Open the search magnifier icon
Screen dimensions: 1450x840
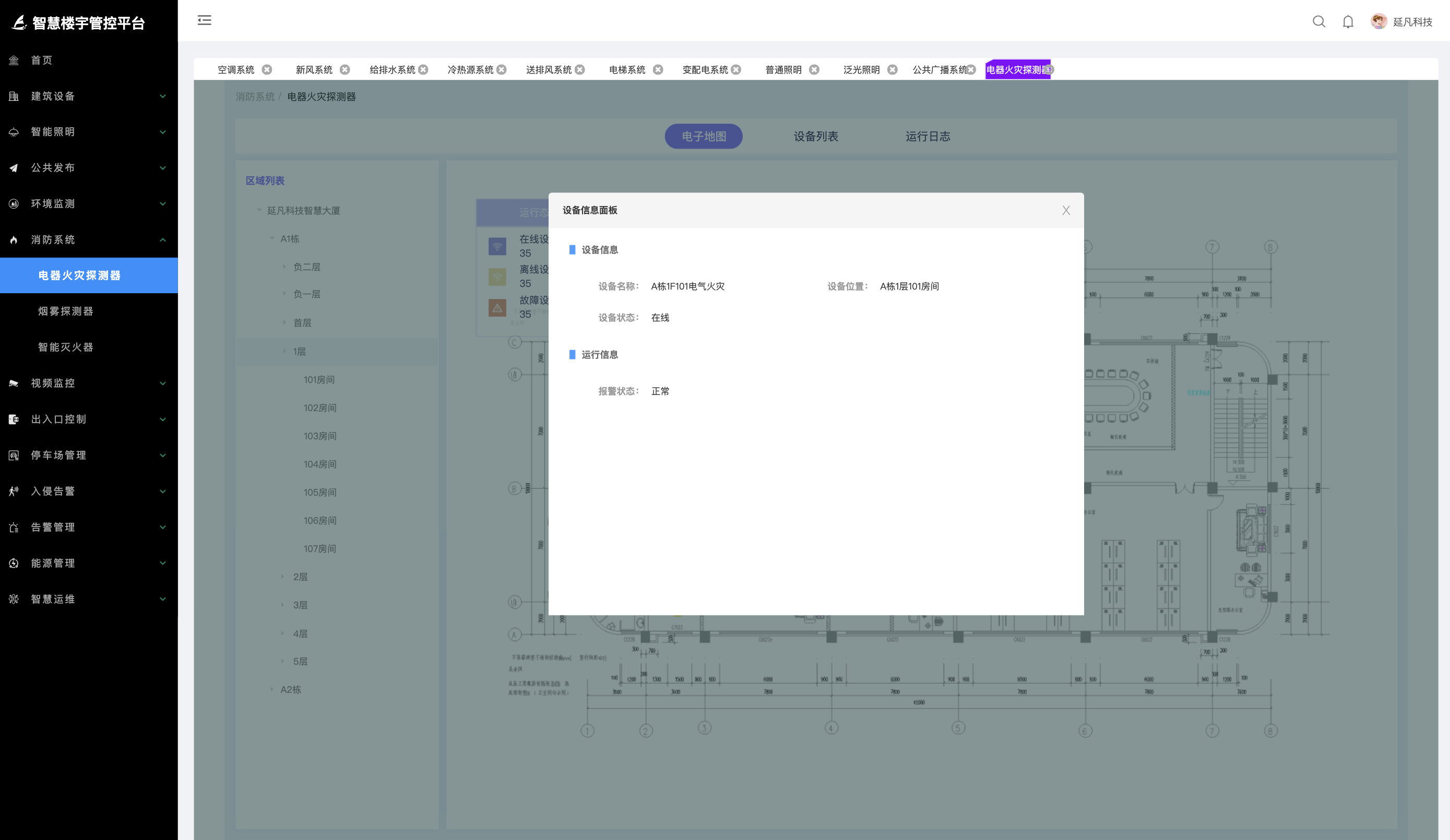tap(1319, 22)
